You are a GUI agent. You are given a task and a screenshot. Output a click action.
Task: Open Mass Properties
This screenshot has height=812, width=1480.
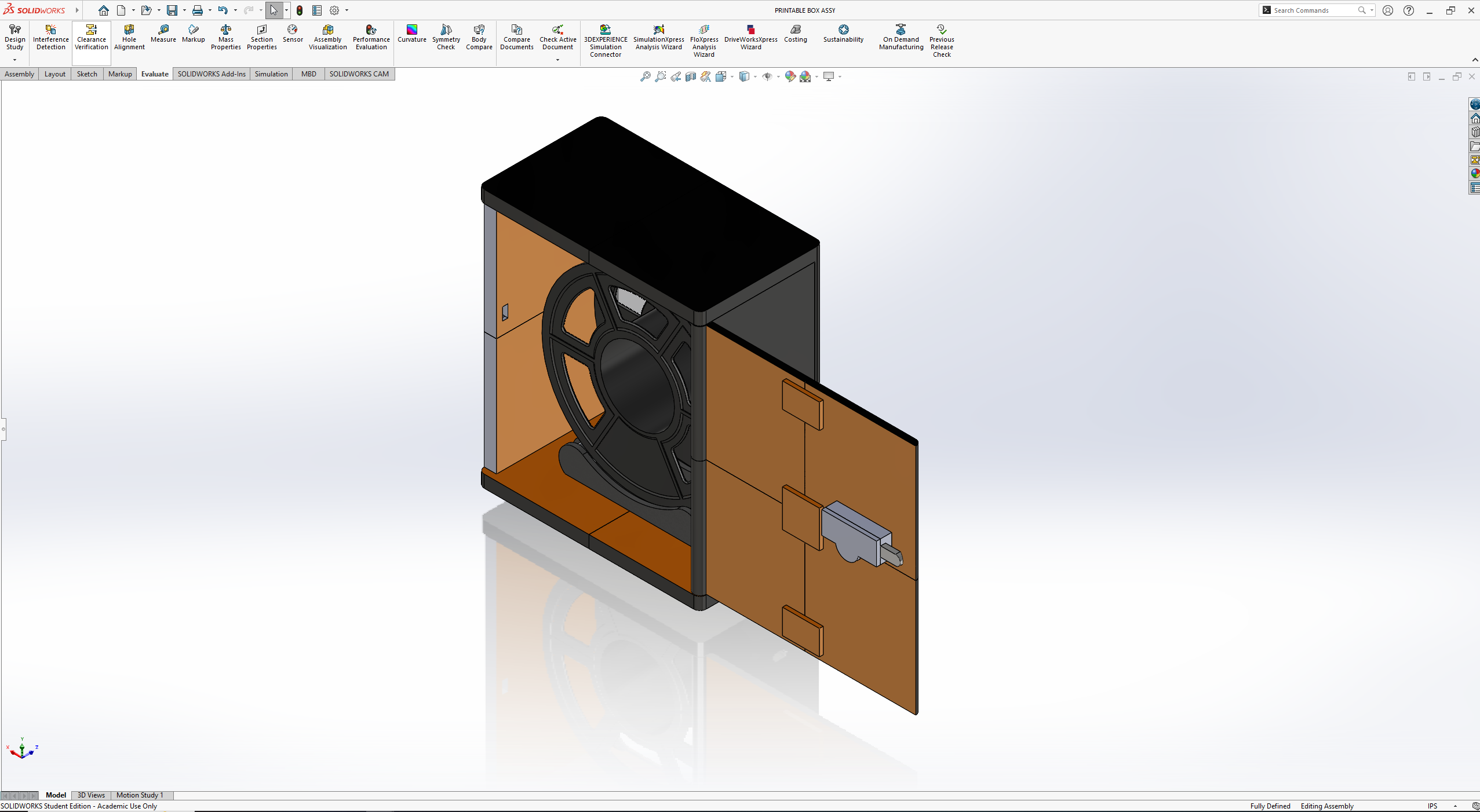(x=225, y=38)
